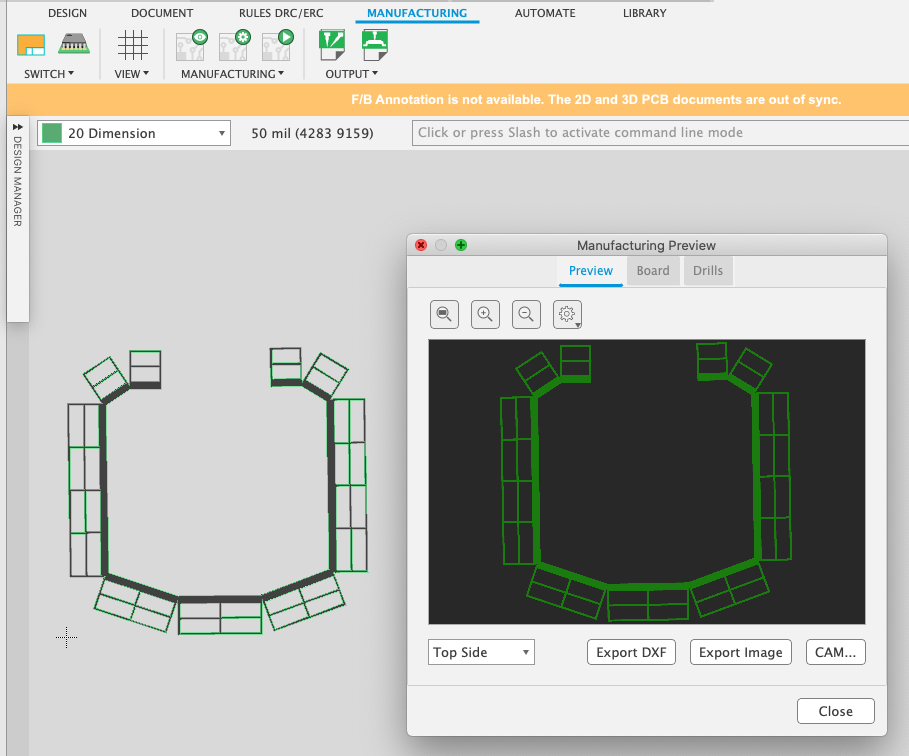The height and width of the screenshot is (756, 909).
Task: Zoom in on the manufacturing preview
Action: click(x=485, y=314)
